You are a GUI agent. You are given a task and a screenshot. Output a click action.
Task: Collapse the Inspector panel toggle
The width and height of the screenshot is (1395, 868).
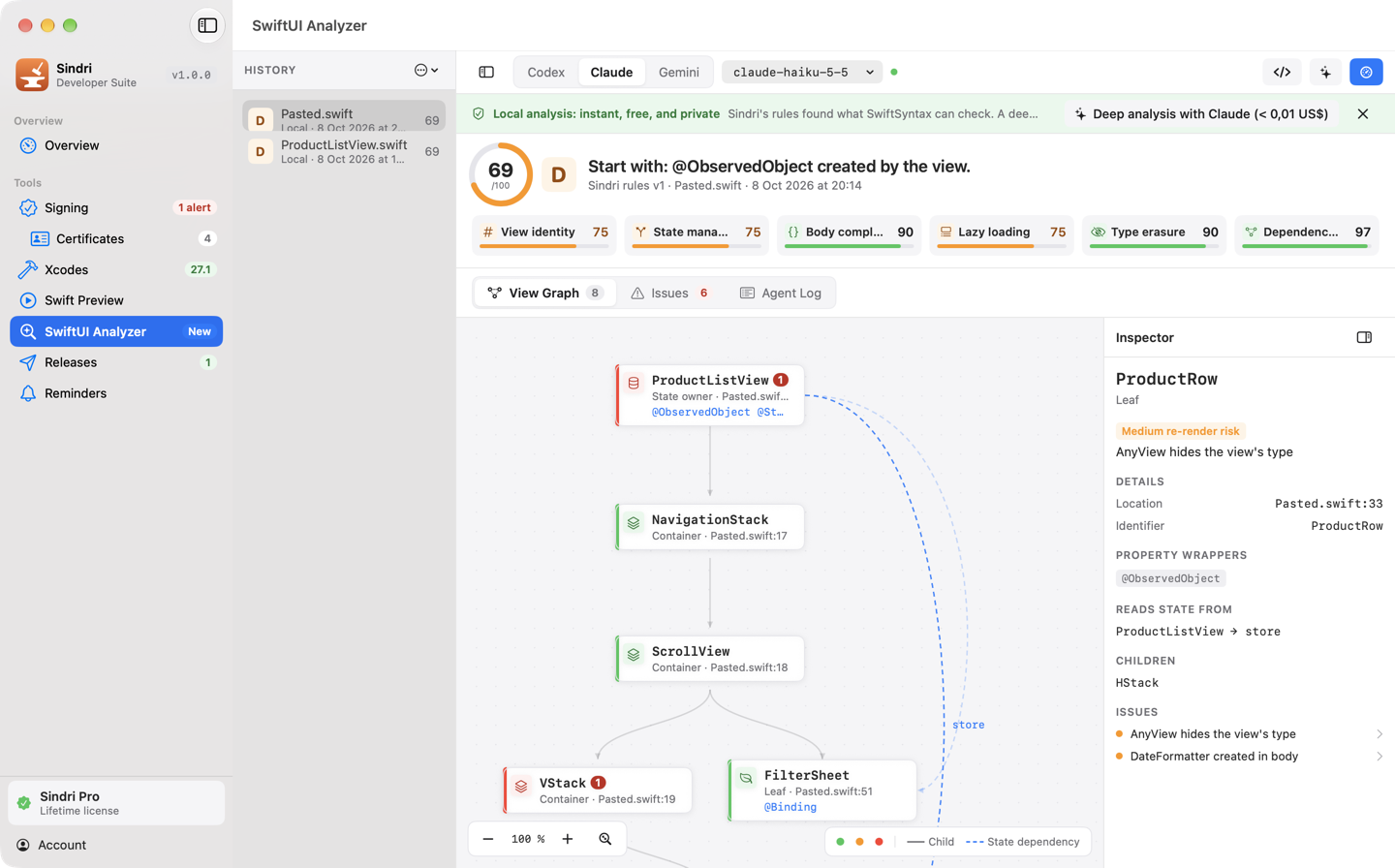pyautogui.click(x=1364, y=337)
